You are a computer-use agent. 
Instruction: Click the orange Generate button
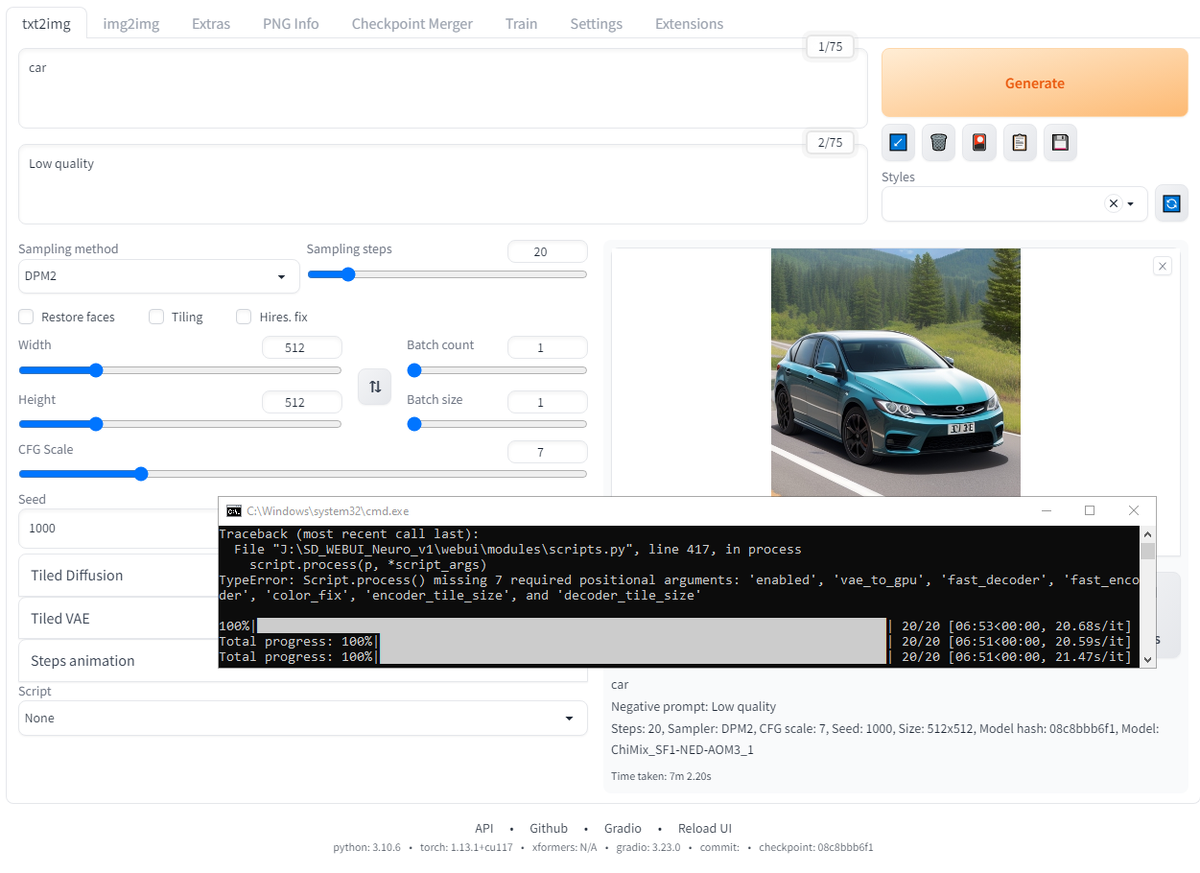tap(1034, 83)
